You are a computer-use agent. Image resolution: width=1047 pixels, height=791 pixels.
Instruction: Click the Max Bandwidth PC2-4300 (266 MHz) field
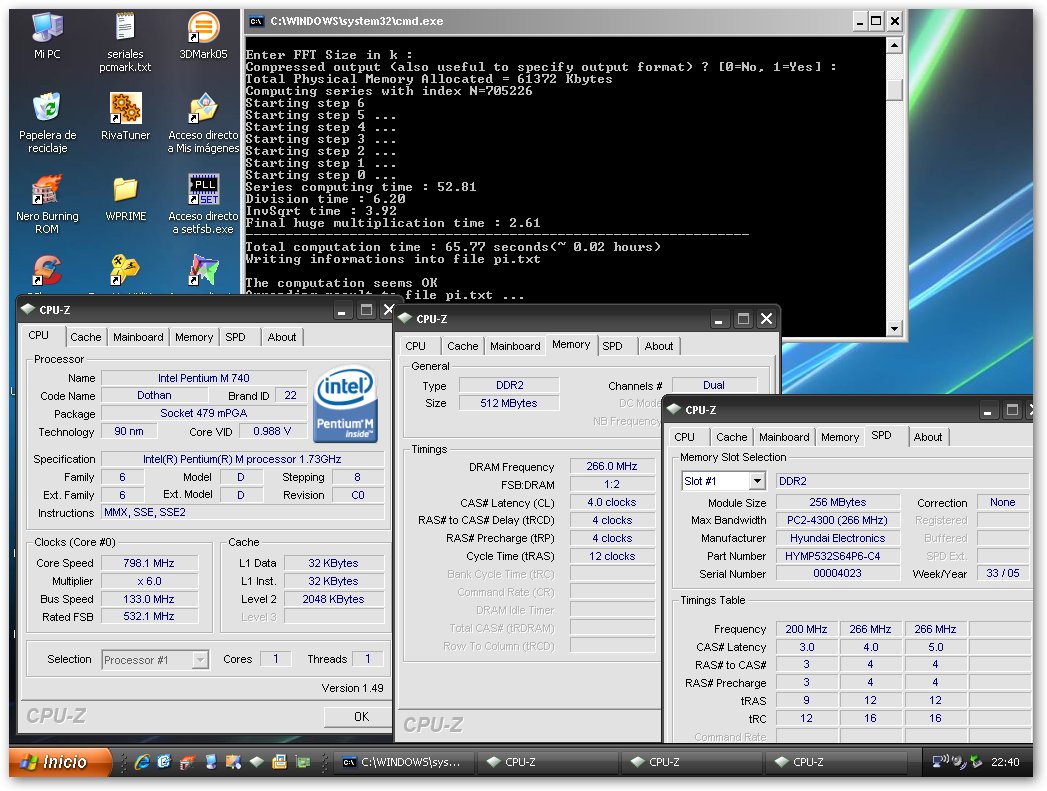[x=837, y=520]
